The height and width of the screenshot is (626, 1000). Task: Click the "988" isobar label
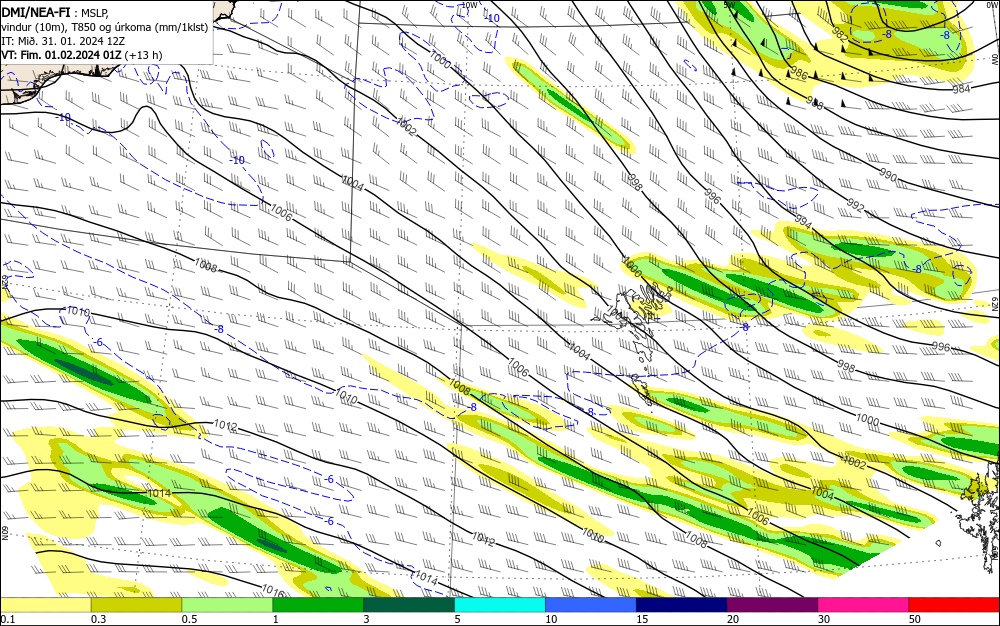(x=814, y=103)
